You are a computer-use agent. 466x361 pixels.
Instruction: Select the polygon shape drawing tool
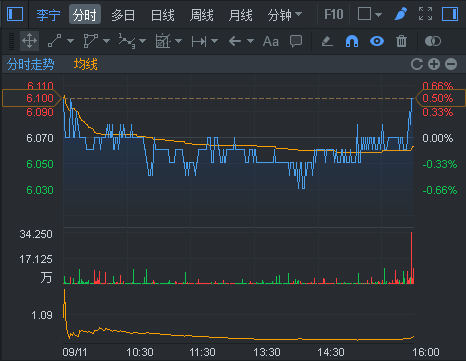tap(90, 41)
